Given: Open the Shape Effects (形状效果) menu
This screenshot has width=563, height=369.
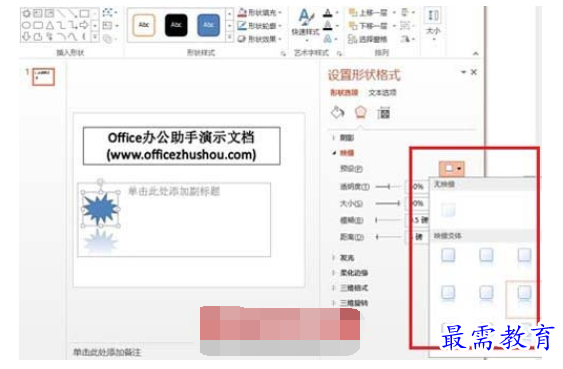Looking at the screenshot, I should [260, 38].
